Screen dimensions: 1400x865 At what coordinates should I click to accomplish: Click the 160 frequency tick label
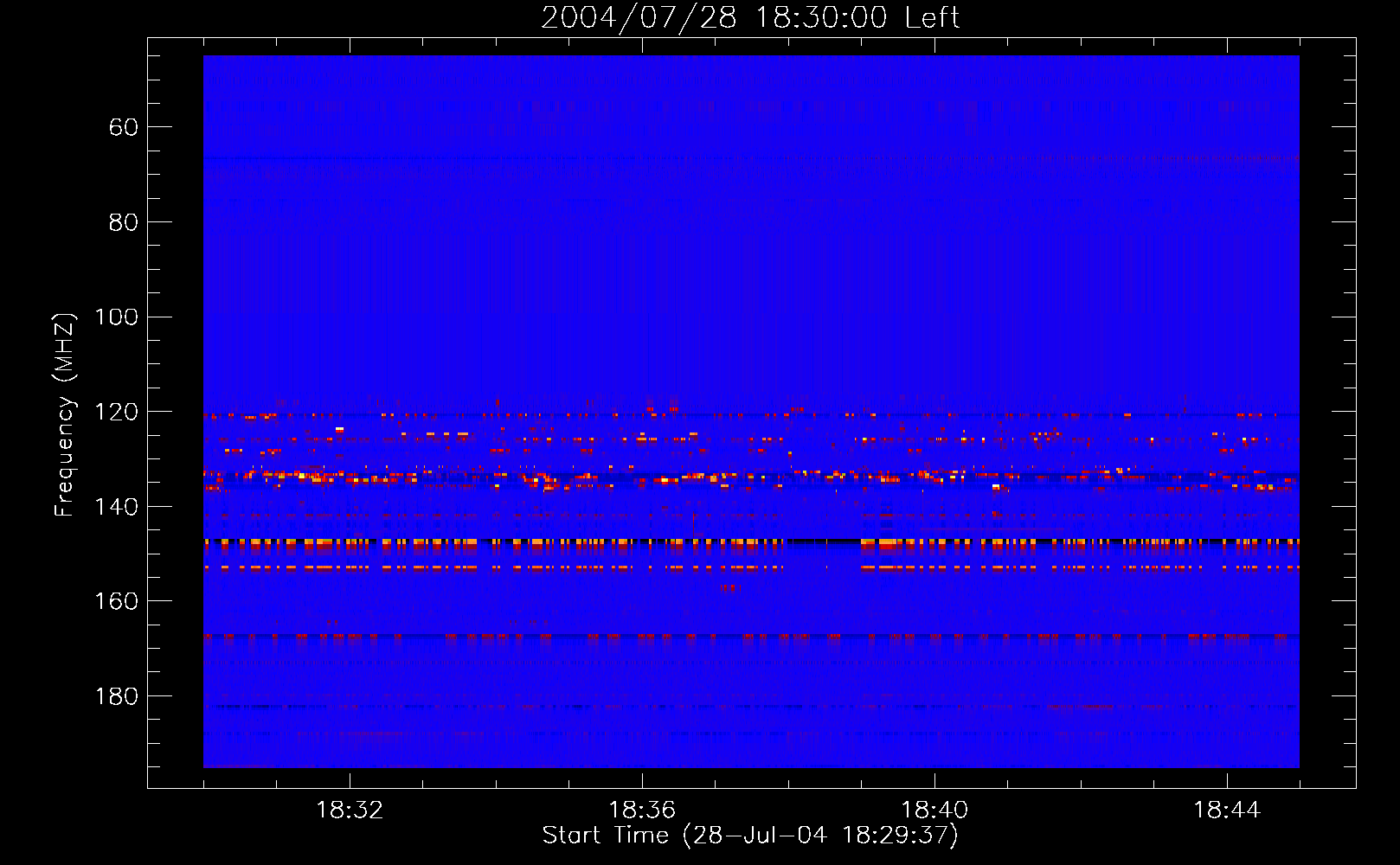tap(116, 602)
